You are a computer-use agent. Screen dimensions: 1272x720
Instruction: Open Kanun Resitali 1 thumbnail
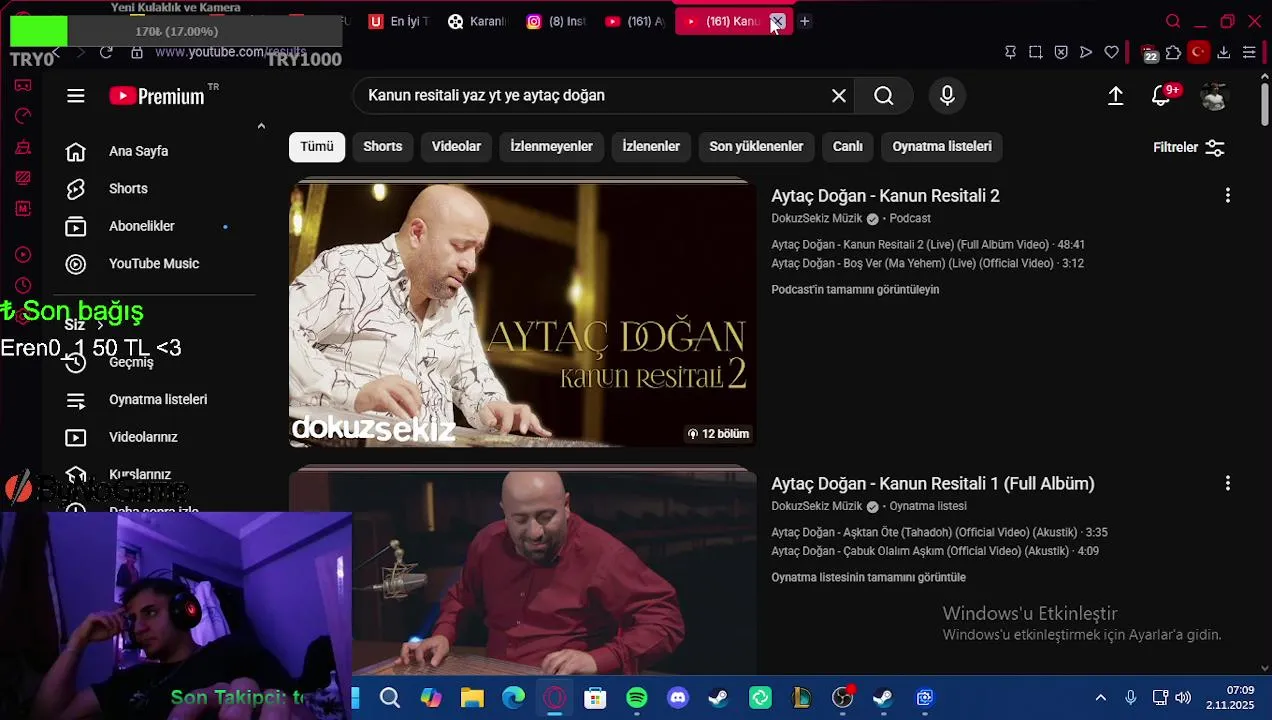coord(523,573)
